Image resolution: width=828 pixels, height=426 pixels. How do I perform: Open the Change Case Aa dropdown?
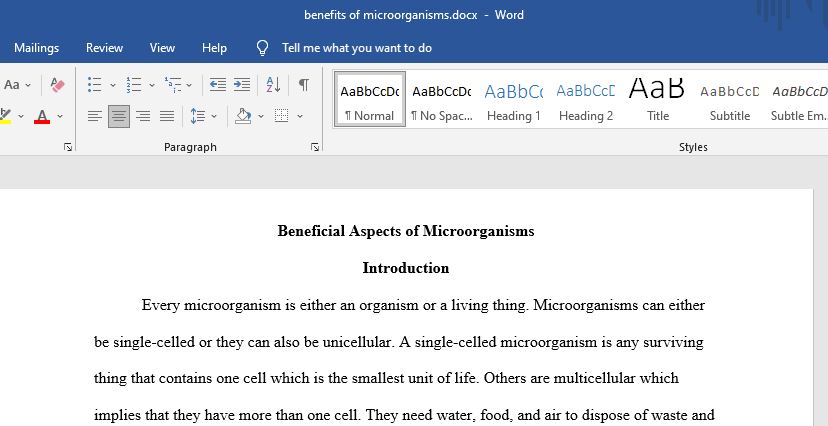(17, 84)
